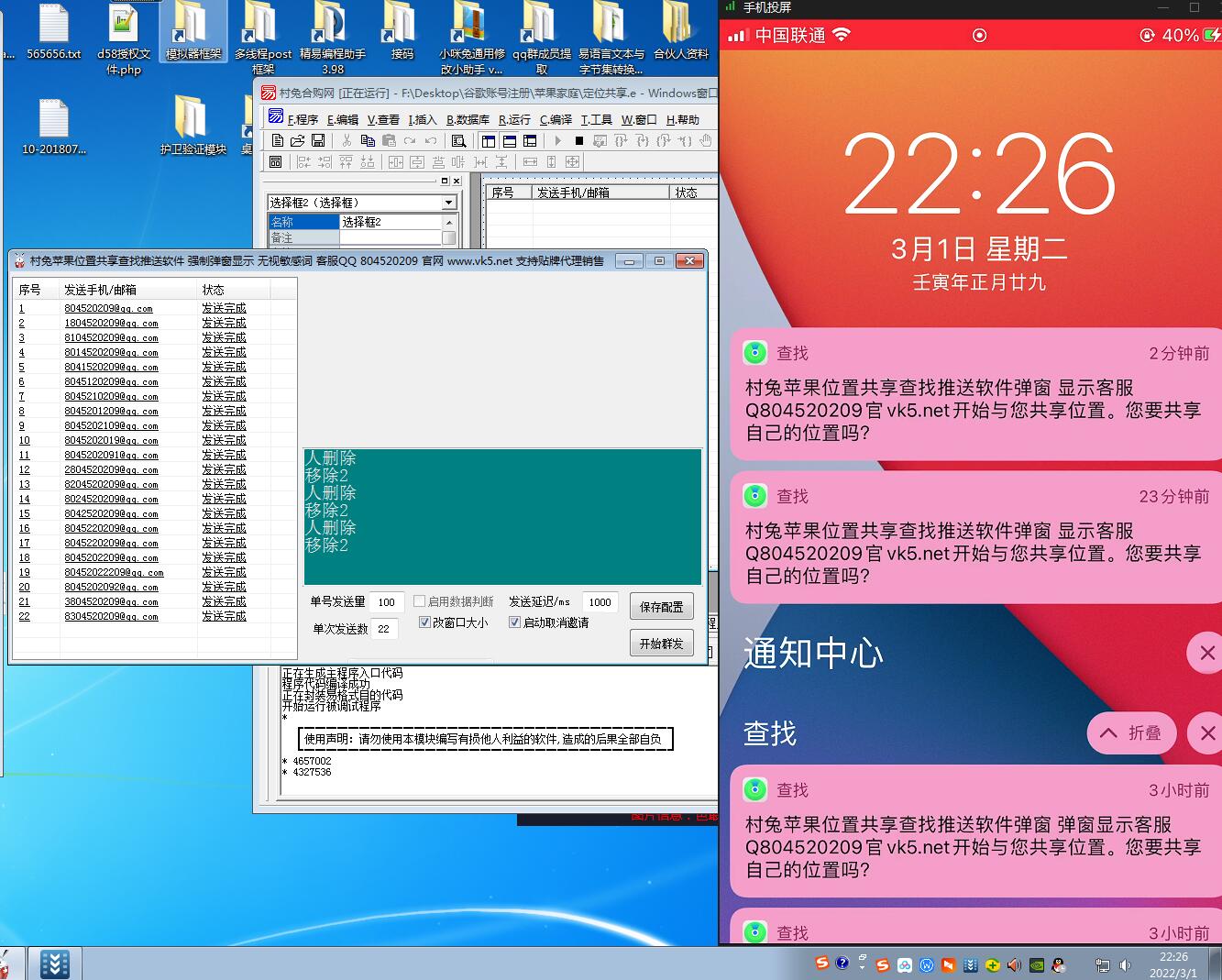This screenshot has height=980, width=1222.
Task: Collapse notifications with the 折叠 button
Action: [x=1130, y=733]
